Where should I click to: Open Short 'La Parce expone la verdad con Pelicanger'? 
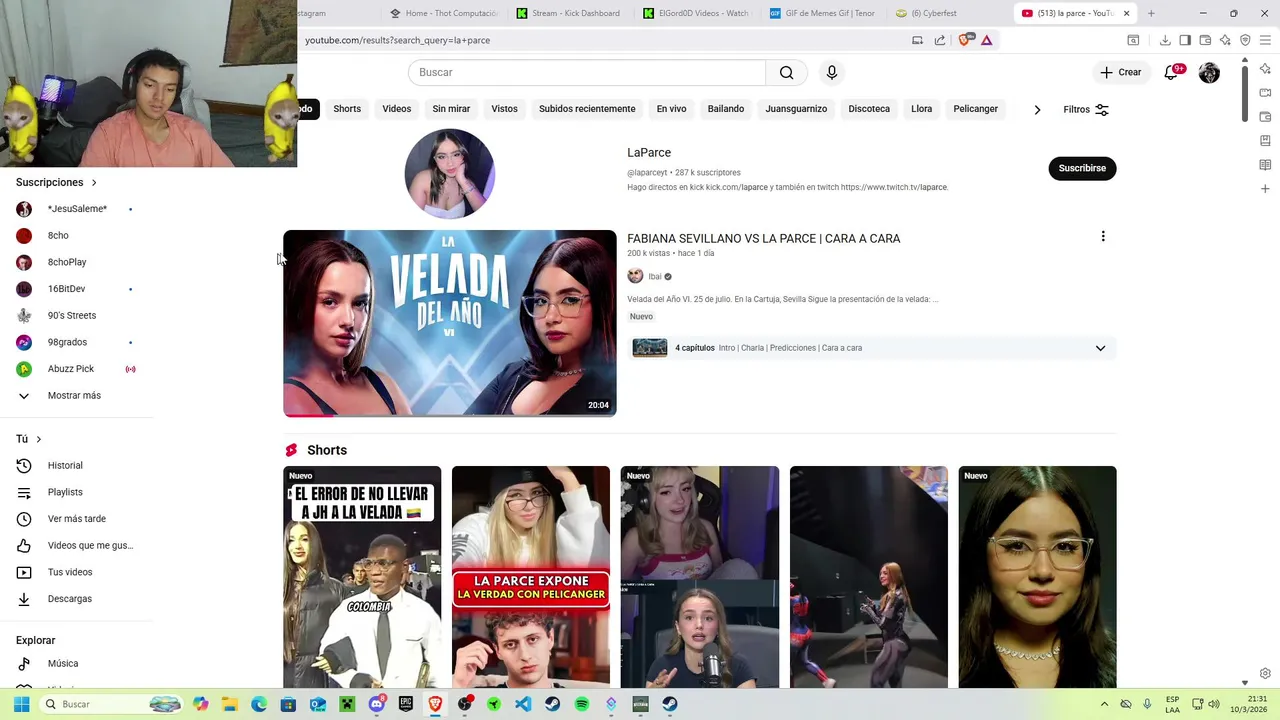[531, 577]
